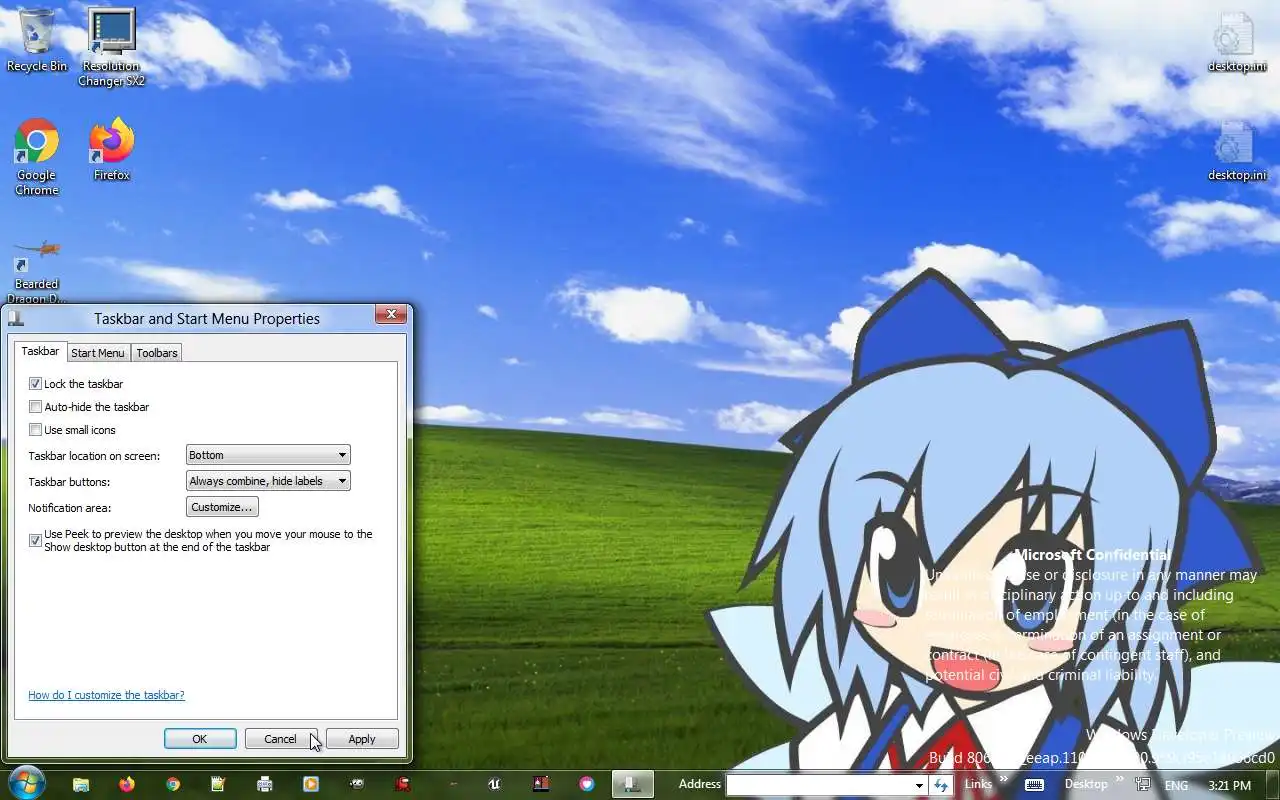
Task: Launch Unreal Engine from the taskbar
Action: coord(495,784)
